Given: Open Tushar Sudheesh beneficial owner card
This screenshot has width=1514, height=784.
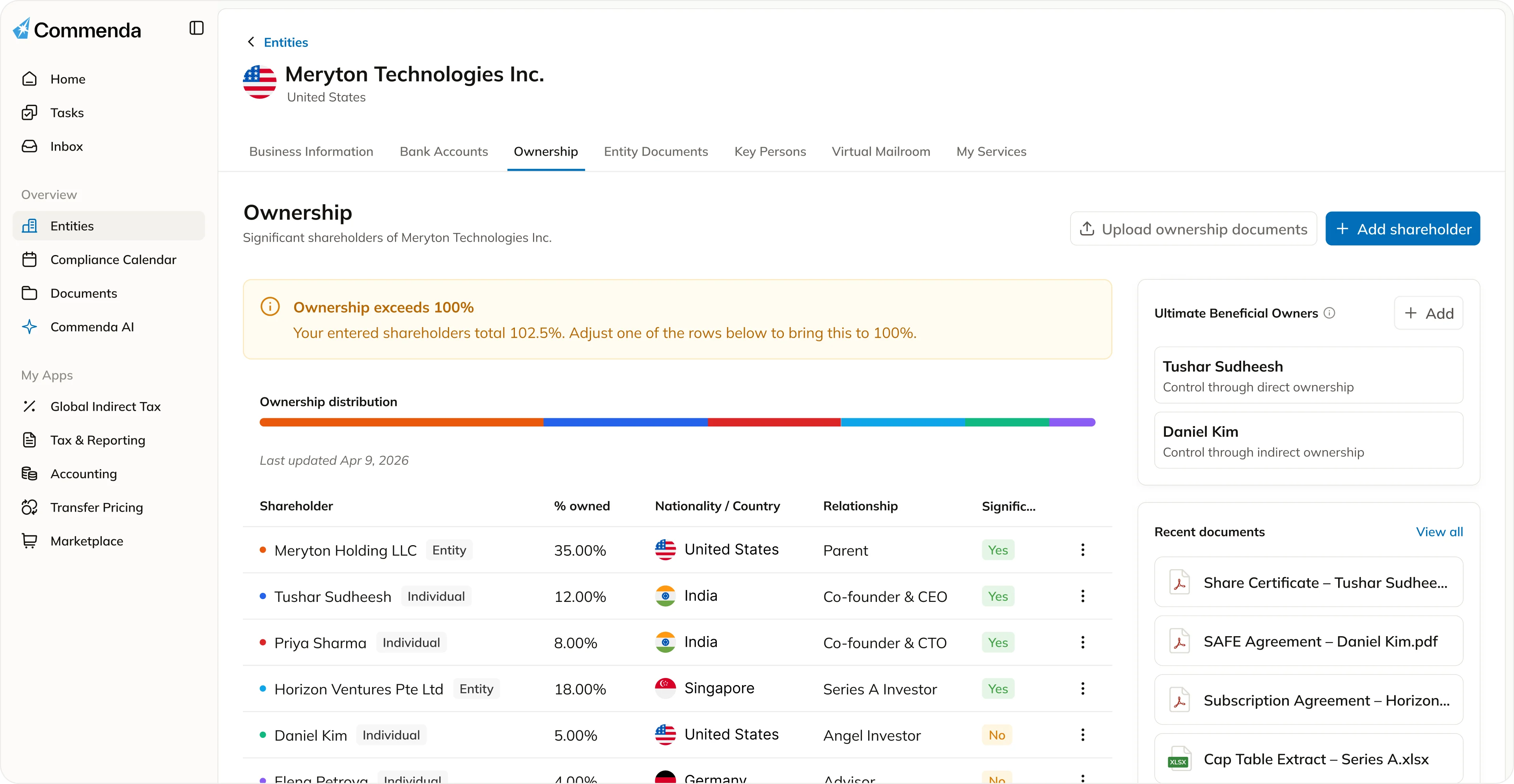Looking at the screenshot, I should (1308, 375).
